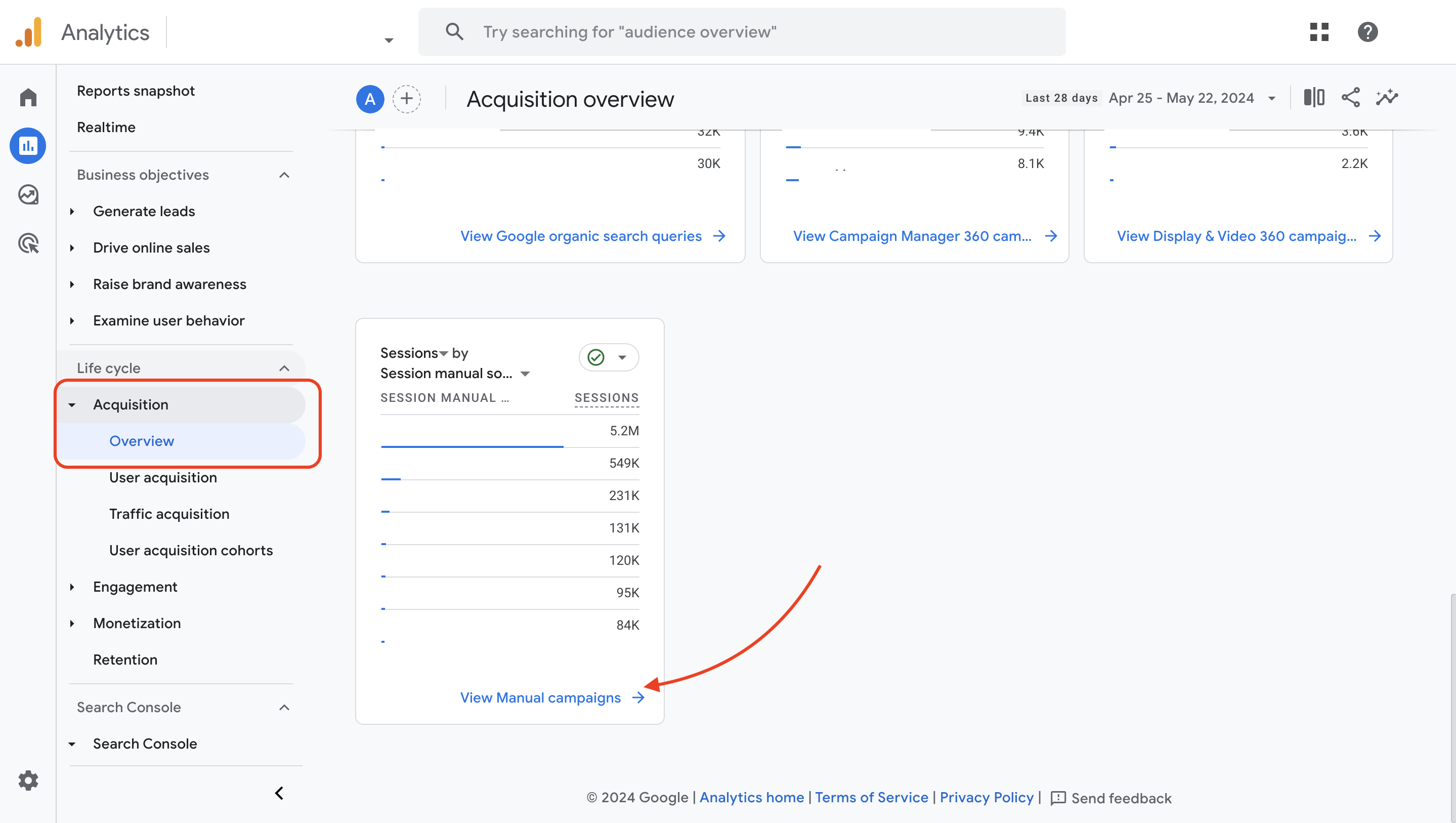The width and height of the screenshot is (1456, 823).
Task: Select the Reports icon in left sidebar
Action: tap(28, 145)
